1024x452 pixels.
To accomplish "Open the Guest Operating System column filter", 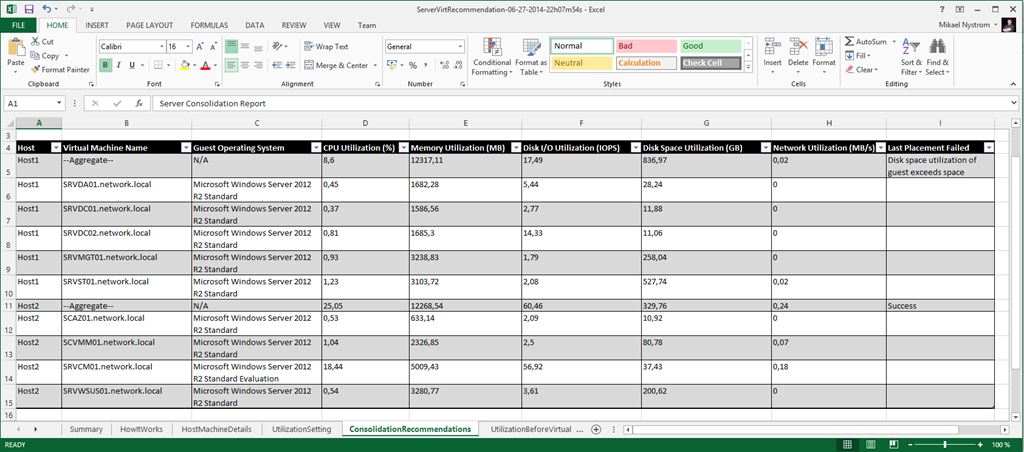I will click(x=312, y=147).
